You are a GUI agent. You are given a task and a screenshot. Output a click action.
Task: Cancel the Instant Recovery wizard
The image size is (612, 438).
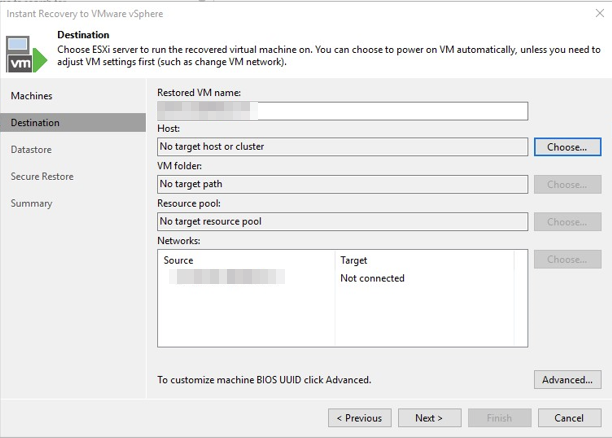[569, 418]
